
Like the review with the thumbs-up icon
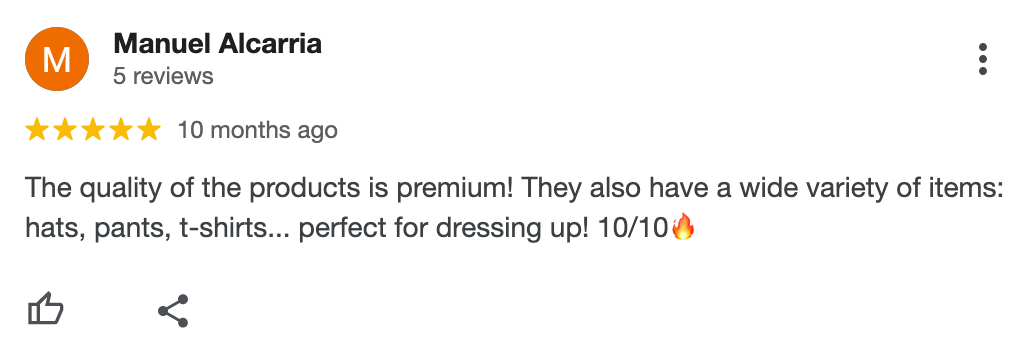pos(46,310)
